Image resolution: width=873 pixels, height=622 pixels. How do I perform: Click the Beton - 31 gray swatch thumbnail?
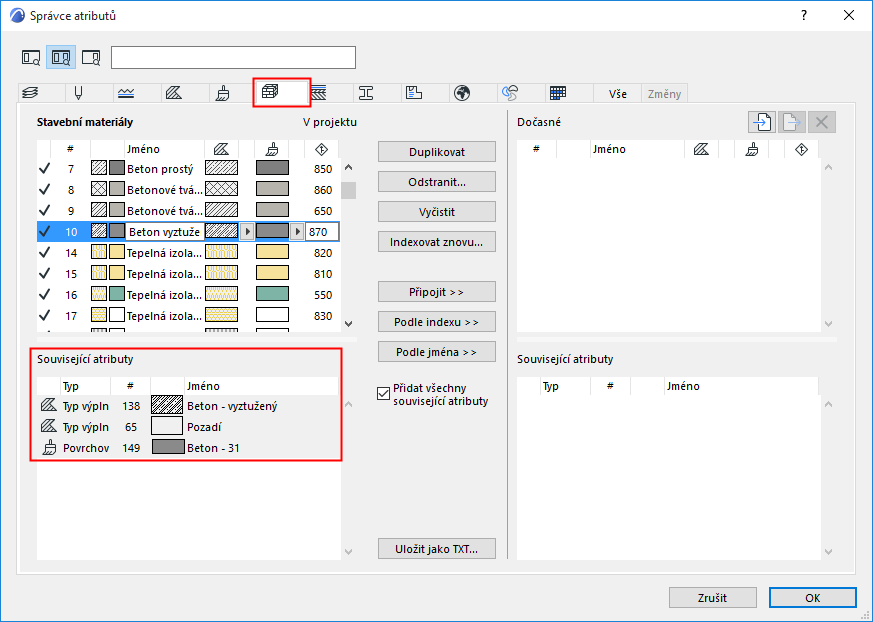(x=168, y=447)
